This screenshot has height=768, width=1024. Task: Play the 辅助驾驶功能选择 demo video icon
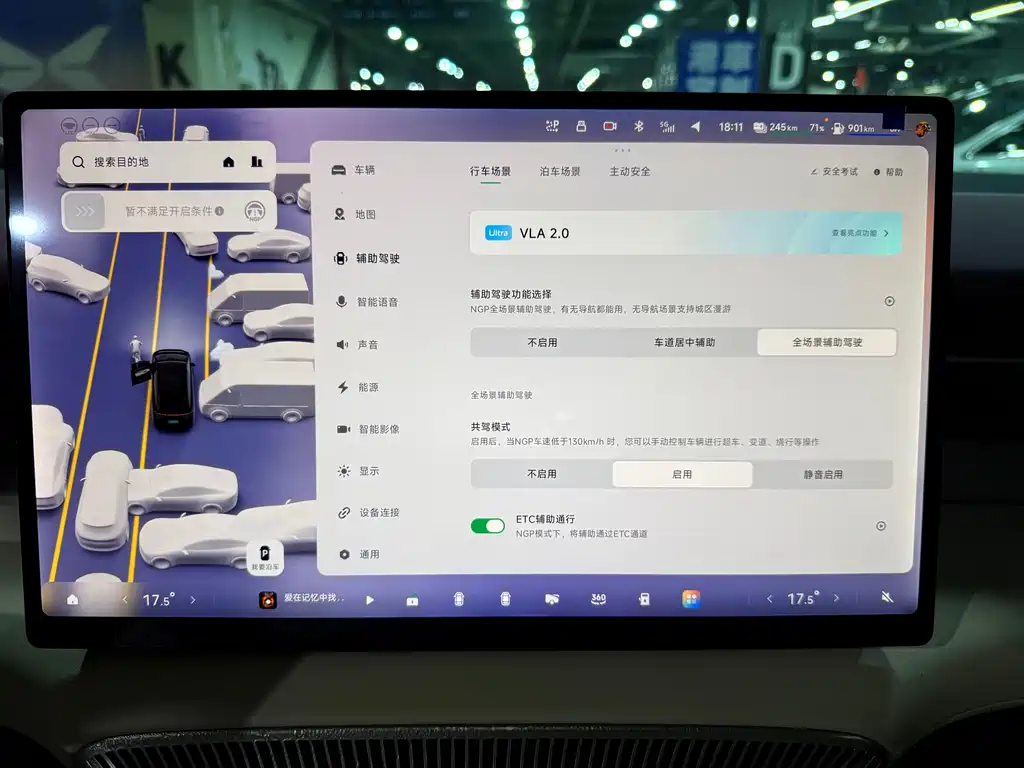(889, 301)
